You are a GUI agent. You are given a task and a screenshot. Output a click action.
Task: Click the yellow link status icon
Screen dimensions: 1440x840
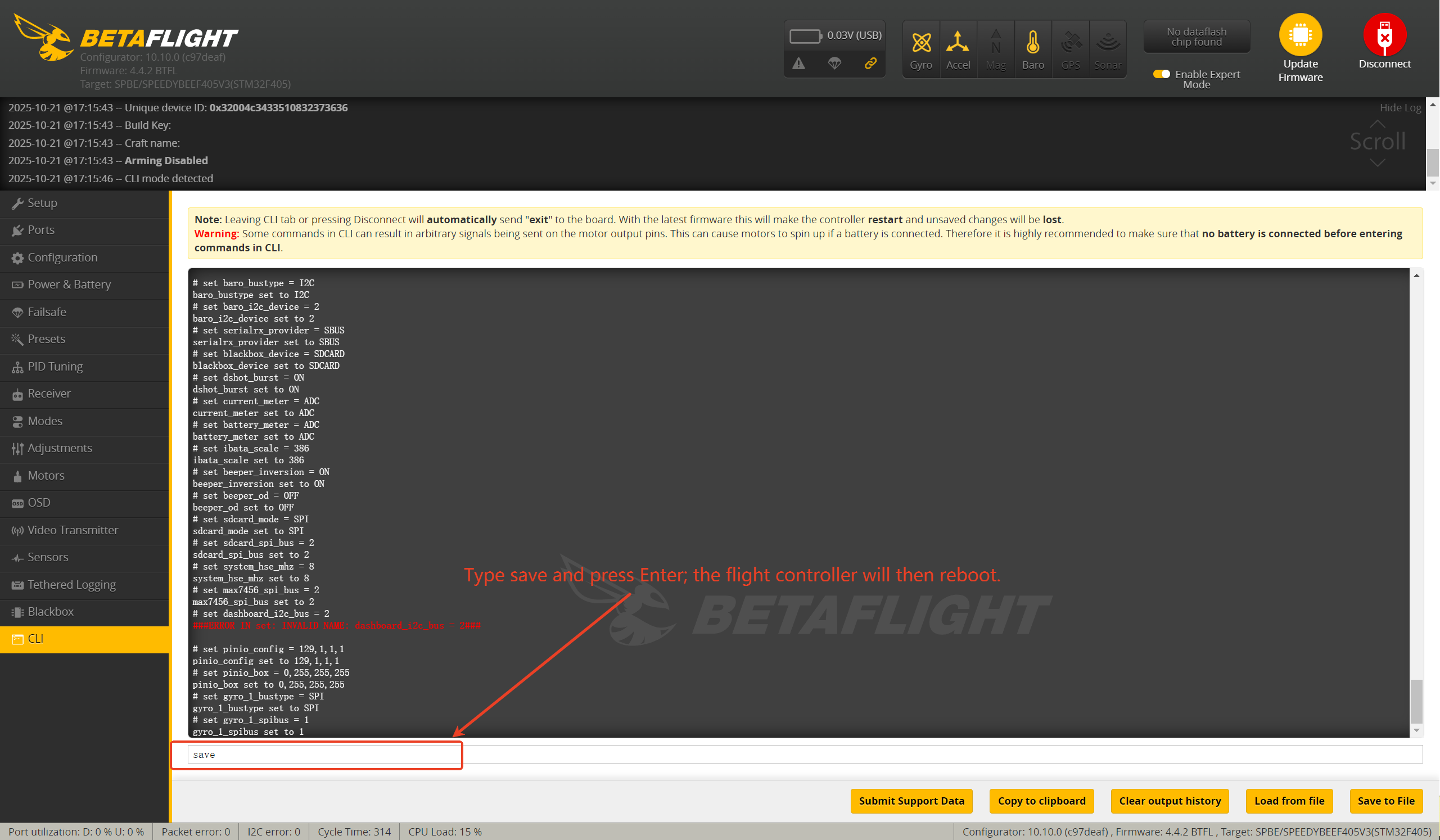tap(870, 64)
